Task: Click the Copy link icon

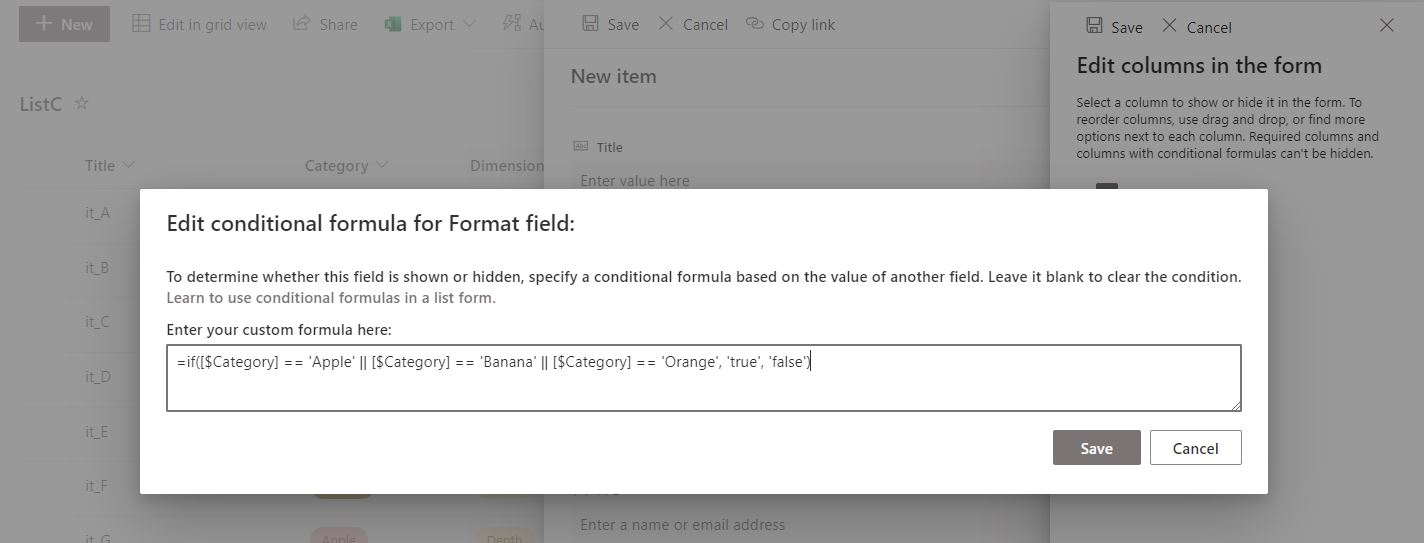Action: point(754,23)
